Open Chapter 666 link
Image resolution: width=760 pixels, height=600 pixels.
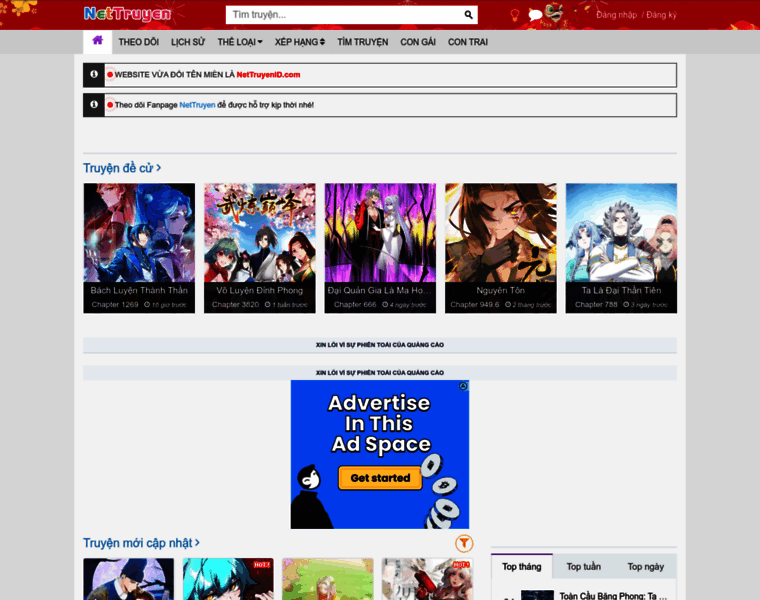click(355, 305)
